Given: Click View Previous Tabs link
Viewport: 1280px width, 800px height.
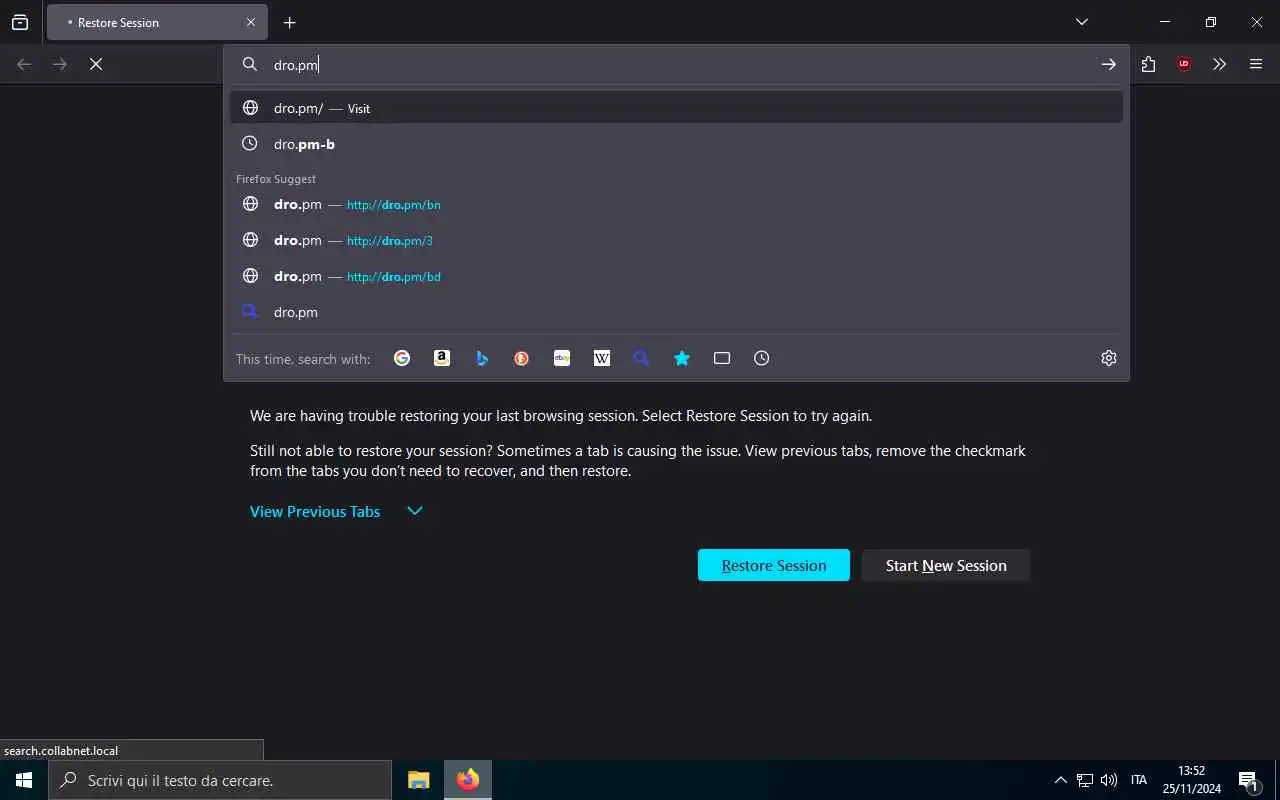Looking at the screenshot, I should 315,511.
